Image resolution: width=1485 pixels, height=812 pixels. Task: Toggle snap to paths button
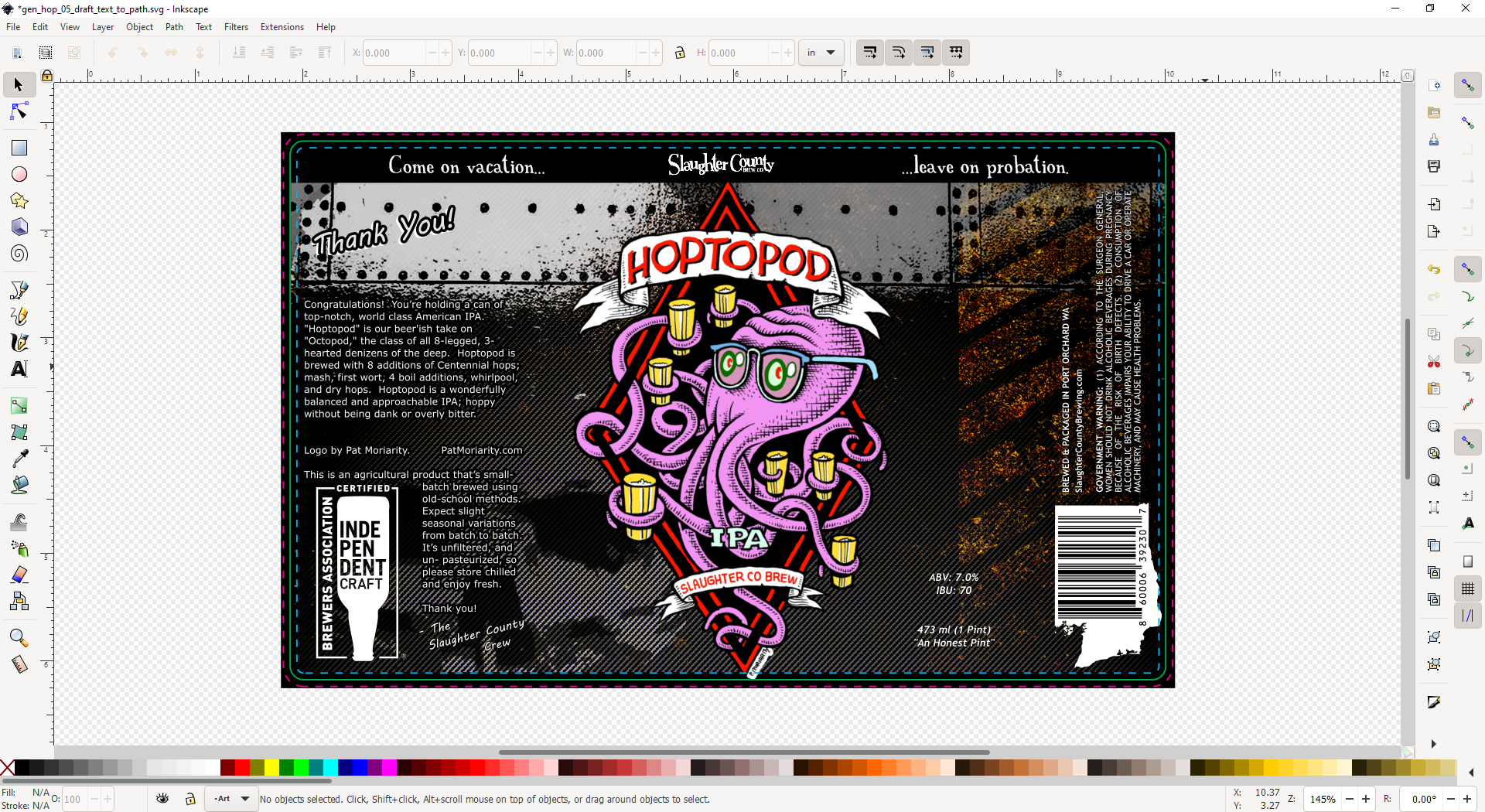[1467, 296]
